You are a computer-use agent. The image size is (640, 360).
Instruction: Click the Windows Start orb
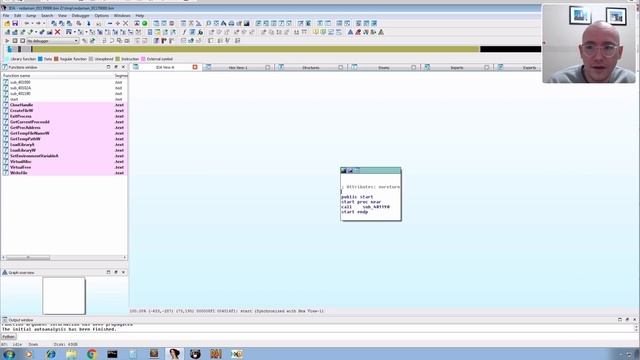pyautogui.click(x=9, y=354)
